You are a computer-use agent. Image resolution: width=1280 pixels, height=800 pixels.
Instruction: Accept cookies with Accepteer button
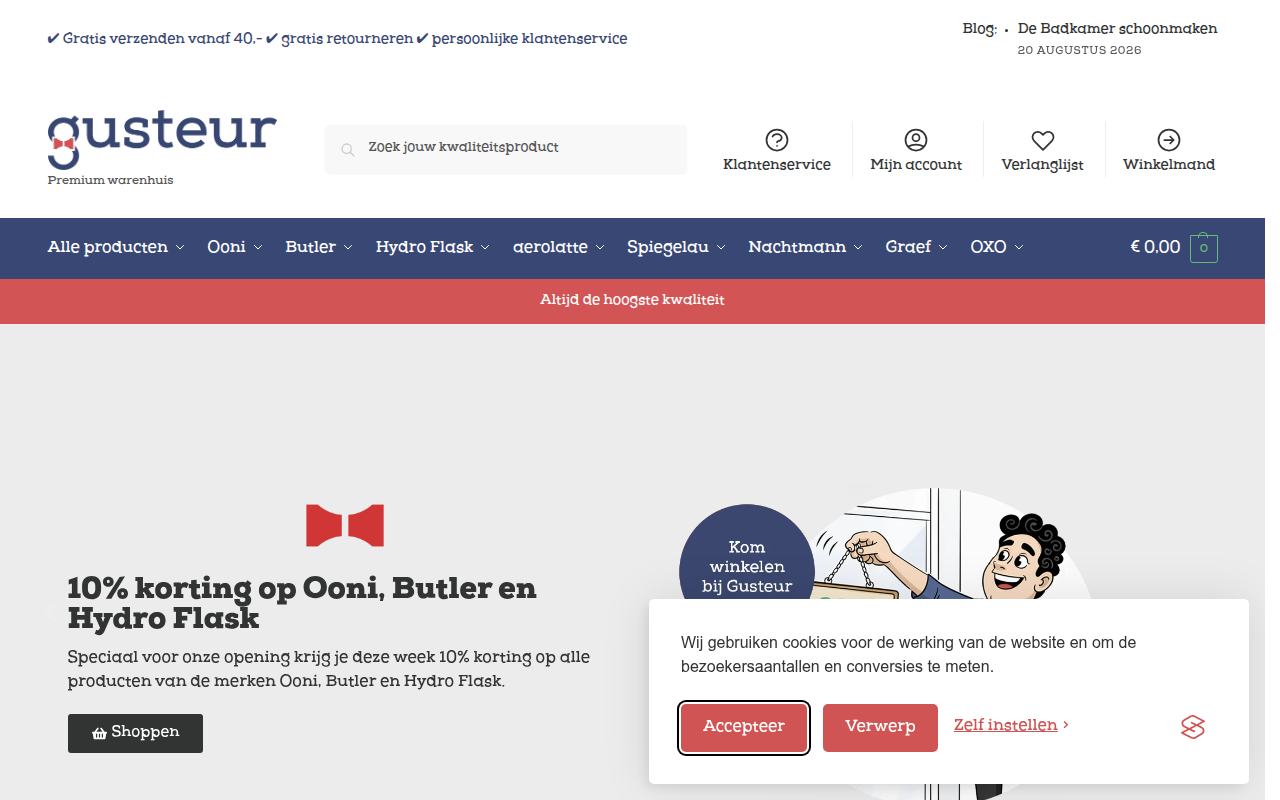pyautogui.click(x=744, y=727)
